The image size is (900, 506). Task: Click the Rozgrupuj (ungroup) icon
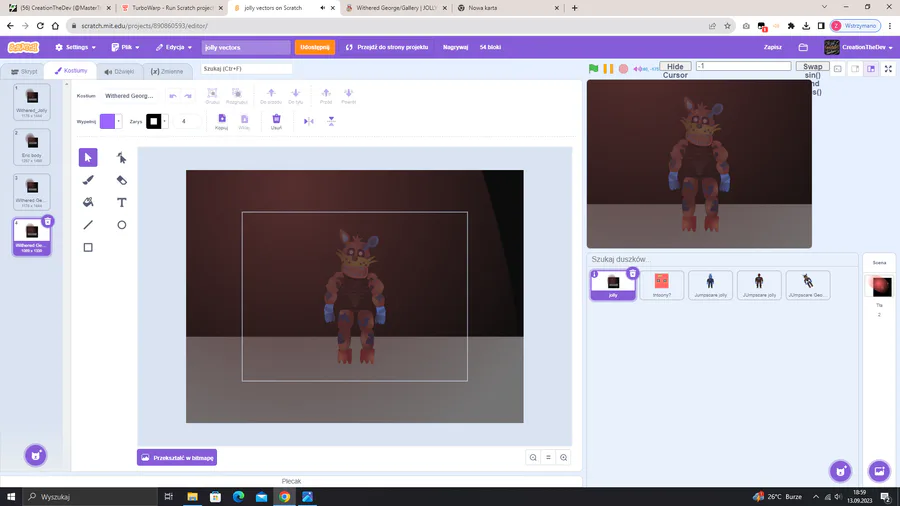[236, 96]
